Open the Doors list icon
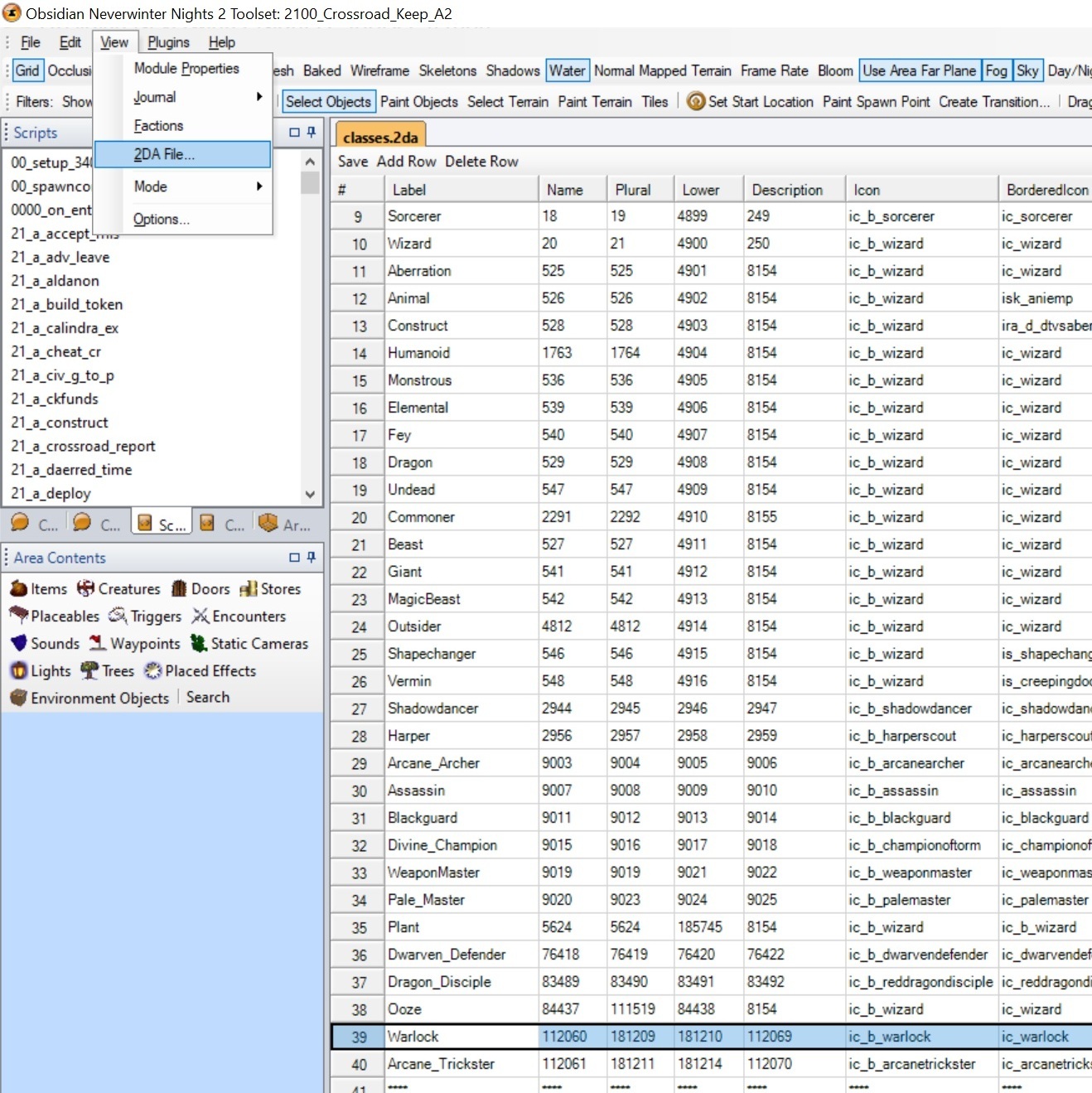This screenshot has width=1092, height=1093. pyautogui.click(x=179, y=589)
